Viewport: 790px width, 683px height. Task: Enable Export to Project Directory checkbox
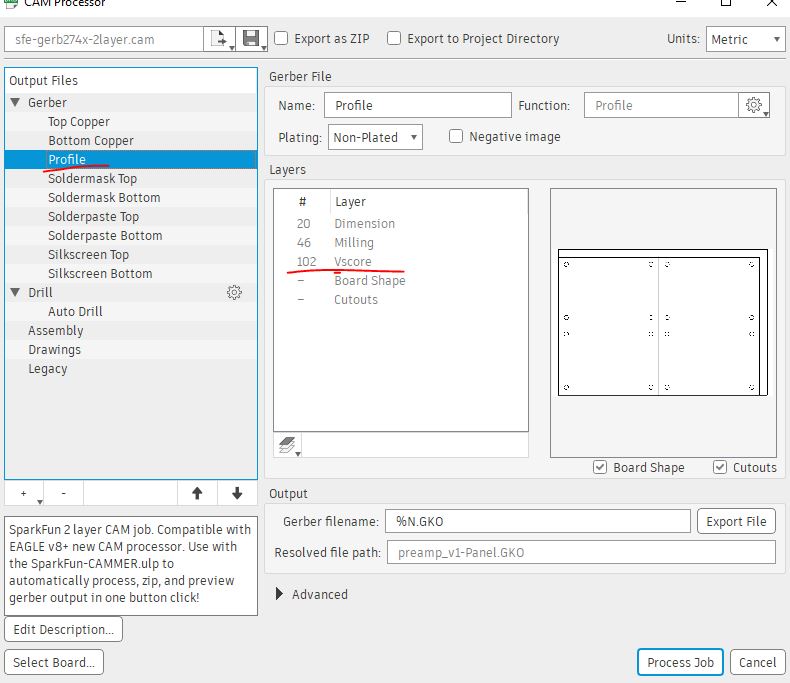coord(393,38)
